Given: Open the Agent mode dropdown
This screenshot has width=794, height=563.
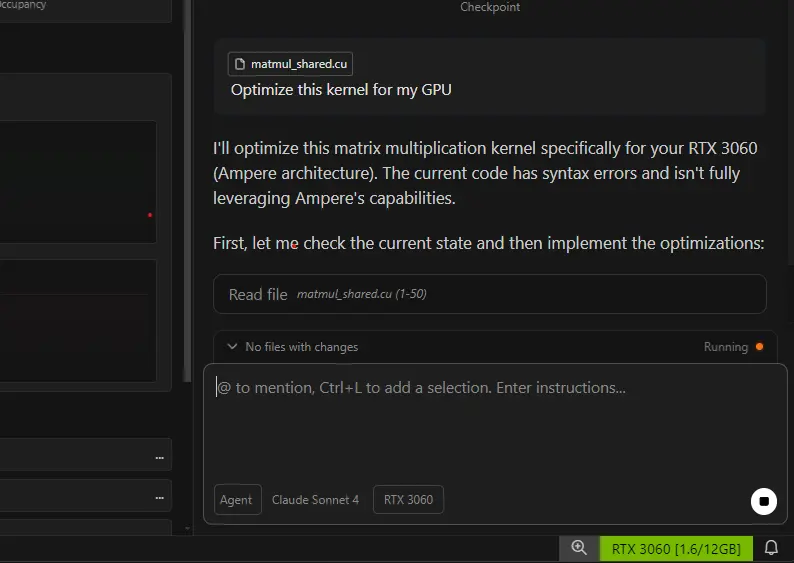Looking at the screenshot, I should tap(236, 499).
